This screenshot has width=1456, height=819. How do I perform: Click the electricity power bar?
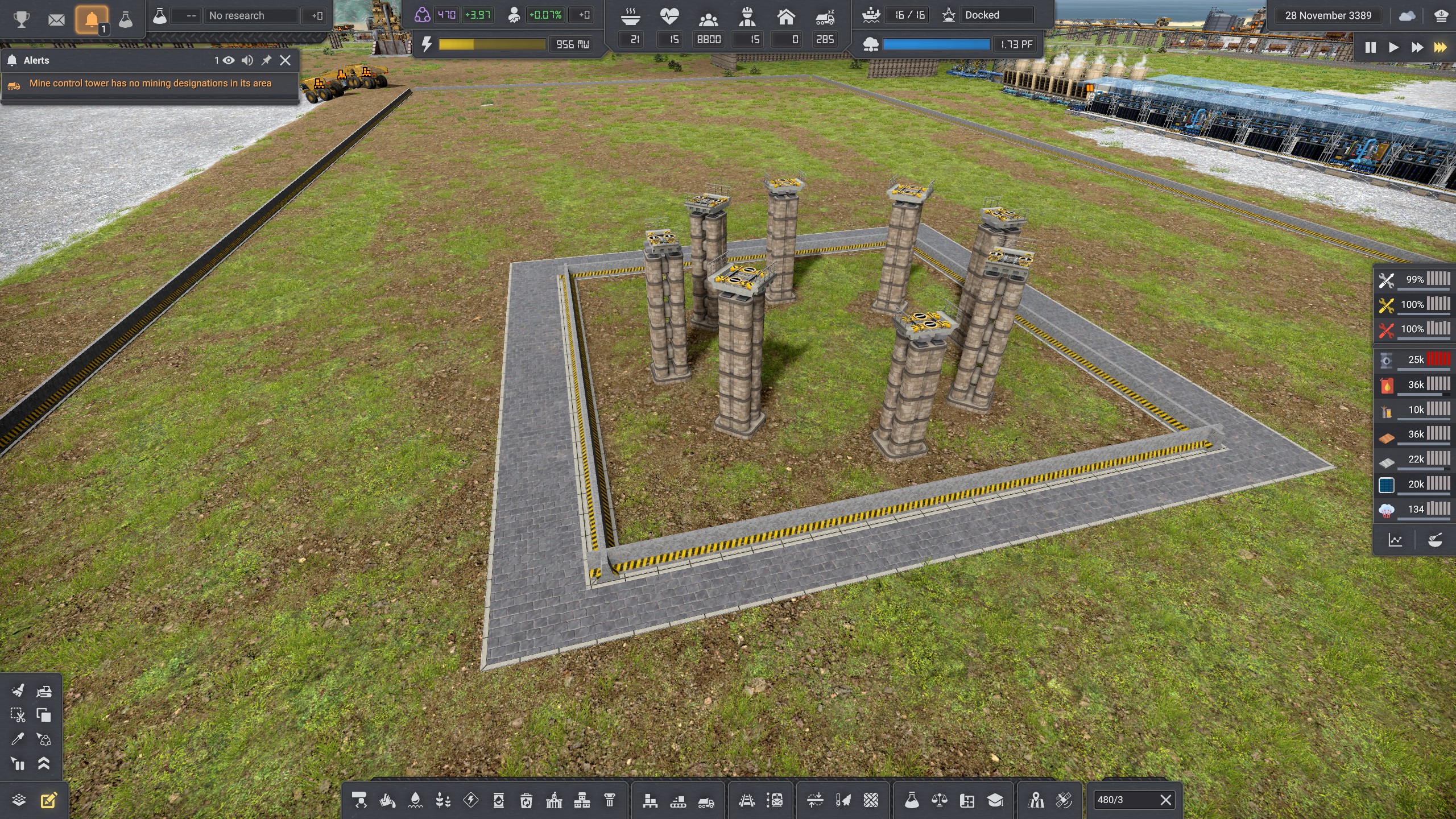click(493, 44)
